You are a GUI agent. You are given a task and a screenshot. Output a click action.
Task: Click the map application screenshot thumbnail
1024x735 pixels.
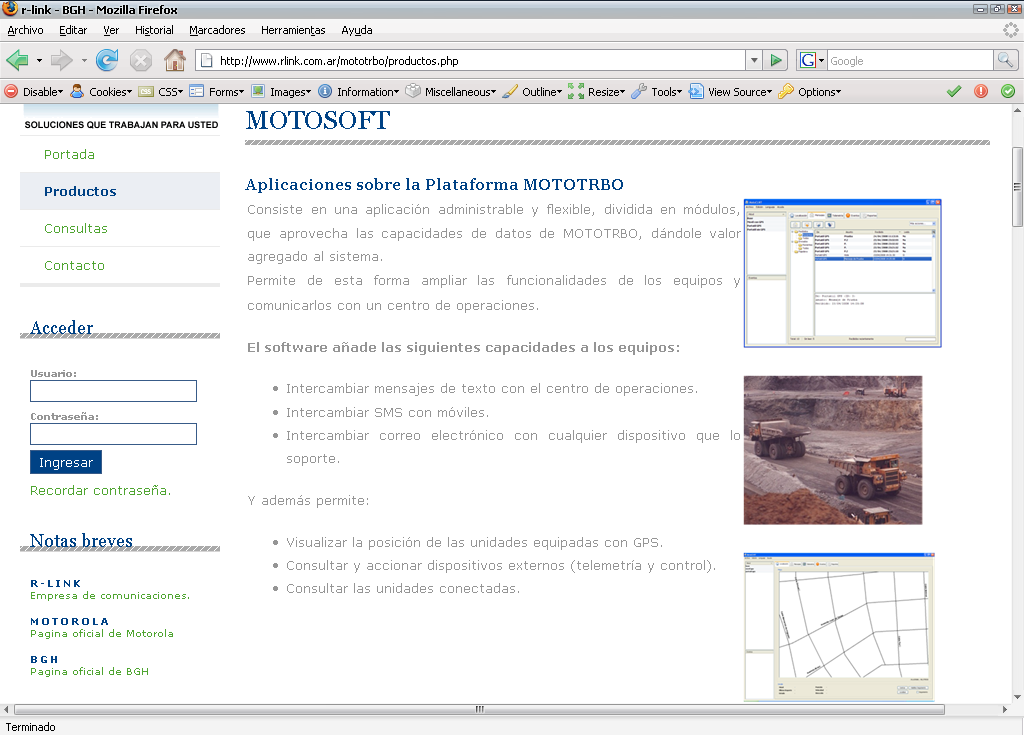pos(839,627)
